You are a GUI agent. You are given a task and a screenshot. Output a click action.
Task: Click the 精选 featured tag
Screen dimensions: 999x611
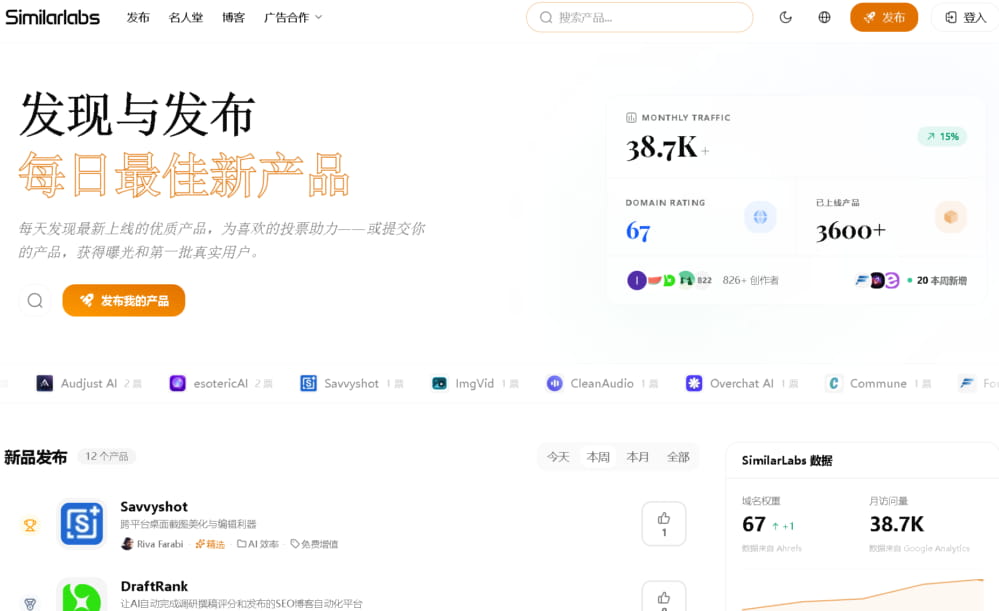(210, 543)
